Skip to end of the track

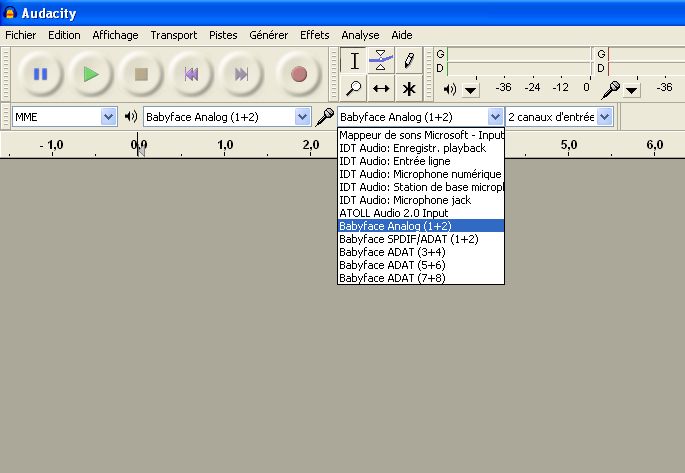point(241,74)
